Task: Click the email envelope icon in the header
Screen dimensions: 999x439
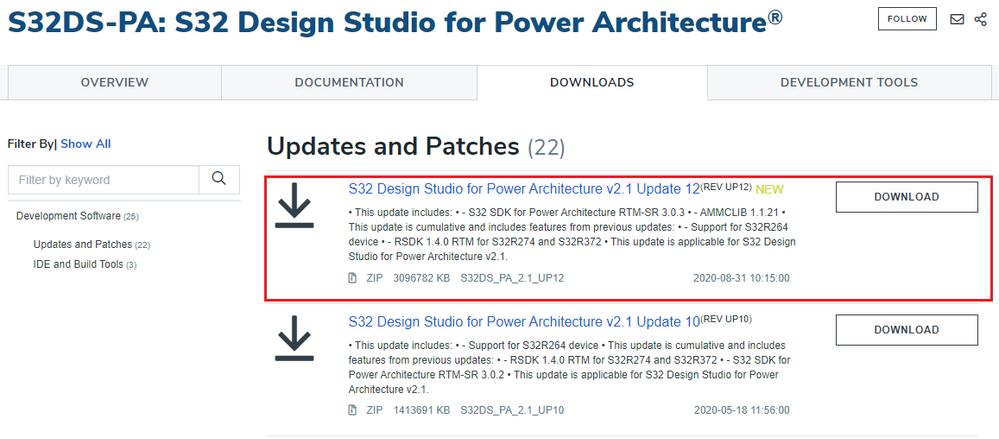Action: 957,19
